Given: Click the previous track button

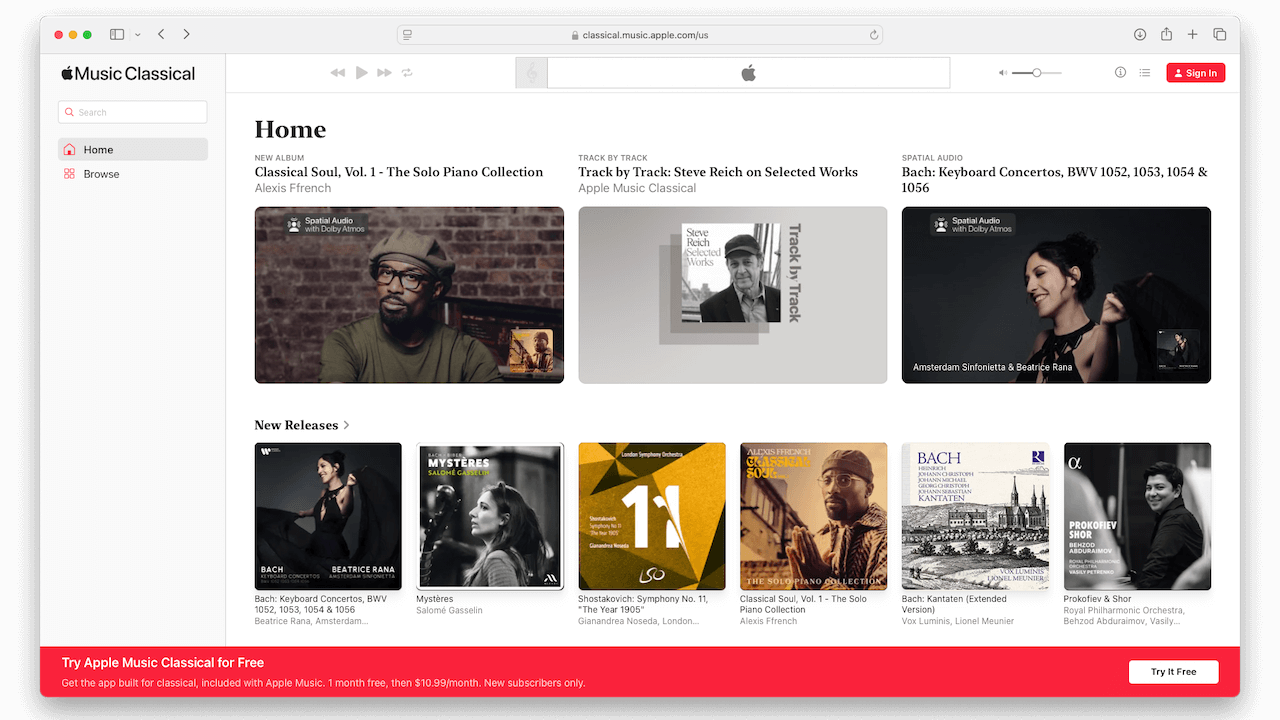Looking at the screenshot, I should point(338,73).
